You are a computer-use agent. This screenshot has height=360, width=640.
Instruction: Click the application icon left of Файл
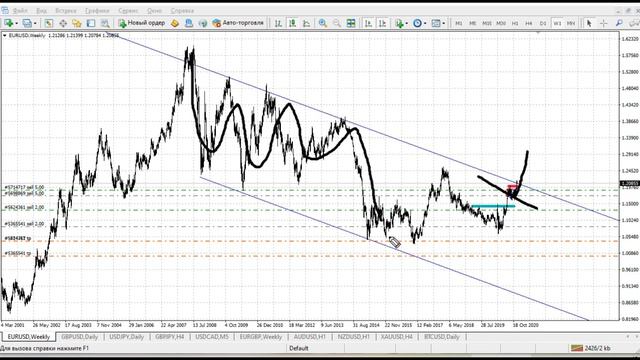pos(4,10)
